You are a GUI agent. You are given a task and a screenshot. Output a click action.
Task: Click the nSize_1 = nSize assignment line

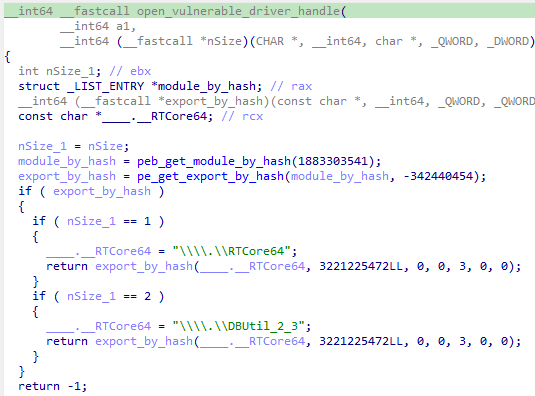pyautogui.click(x=74, y=146)
